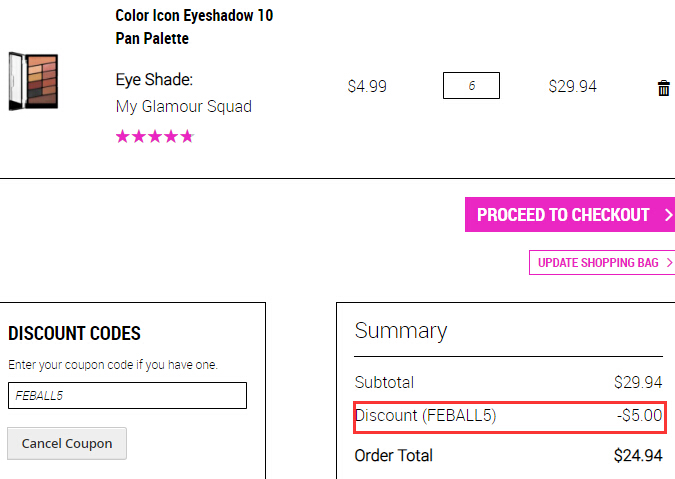675x479 pixels.
Task: Open the Color Icon Eyeshadow 10 Pan Palette title
Action: 194,27
